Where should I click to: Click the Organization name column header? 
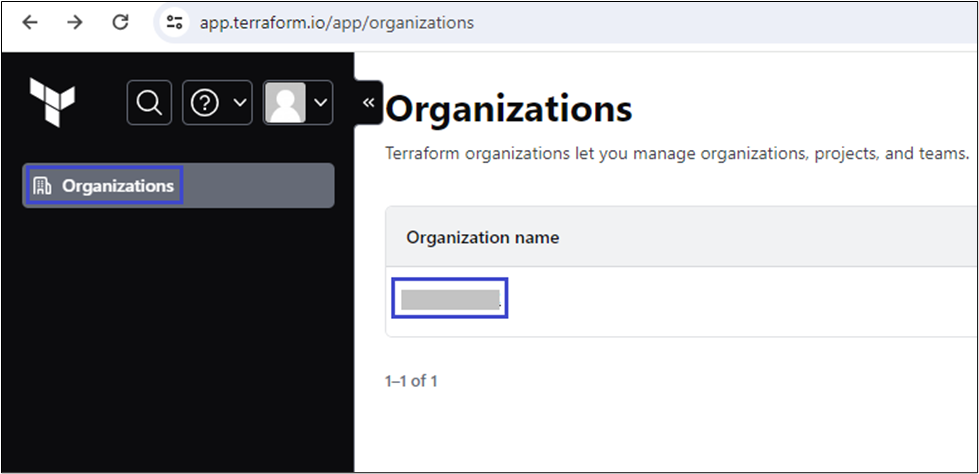(x=483, y=237)
